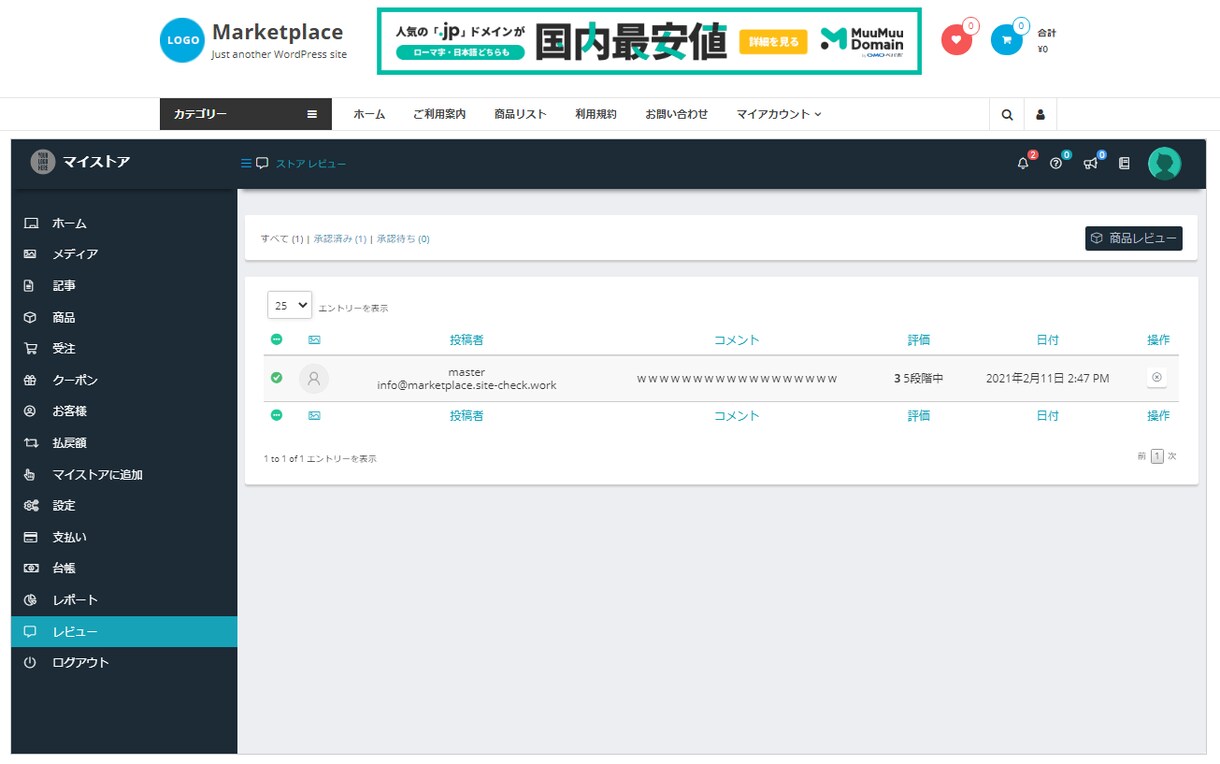
Task: Click the MuuMuu Domain banner ad
Action: coord(649,41)
